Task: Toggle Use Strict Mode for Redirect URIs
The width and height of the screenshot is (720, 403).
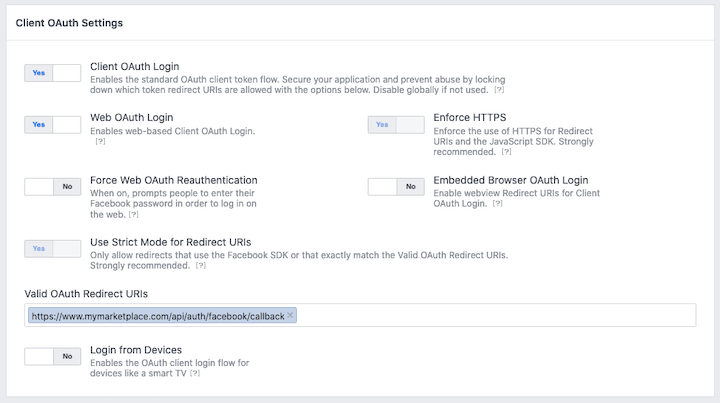Action: click(x=52, y=248)
